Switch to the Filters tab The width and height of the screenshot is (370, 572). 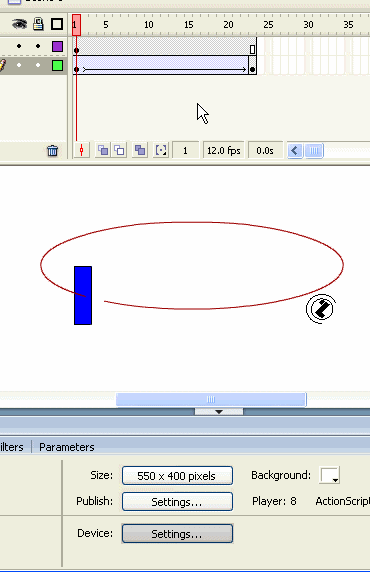click(12, 447)
